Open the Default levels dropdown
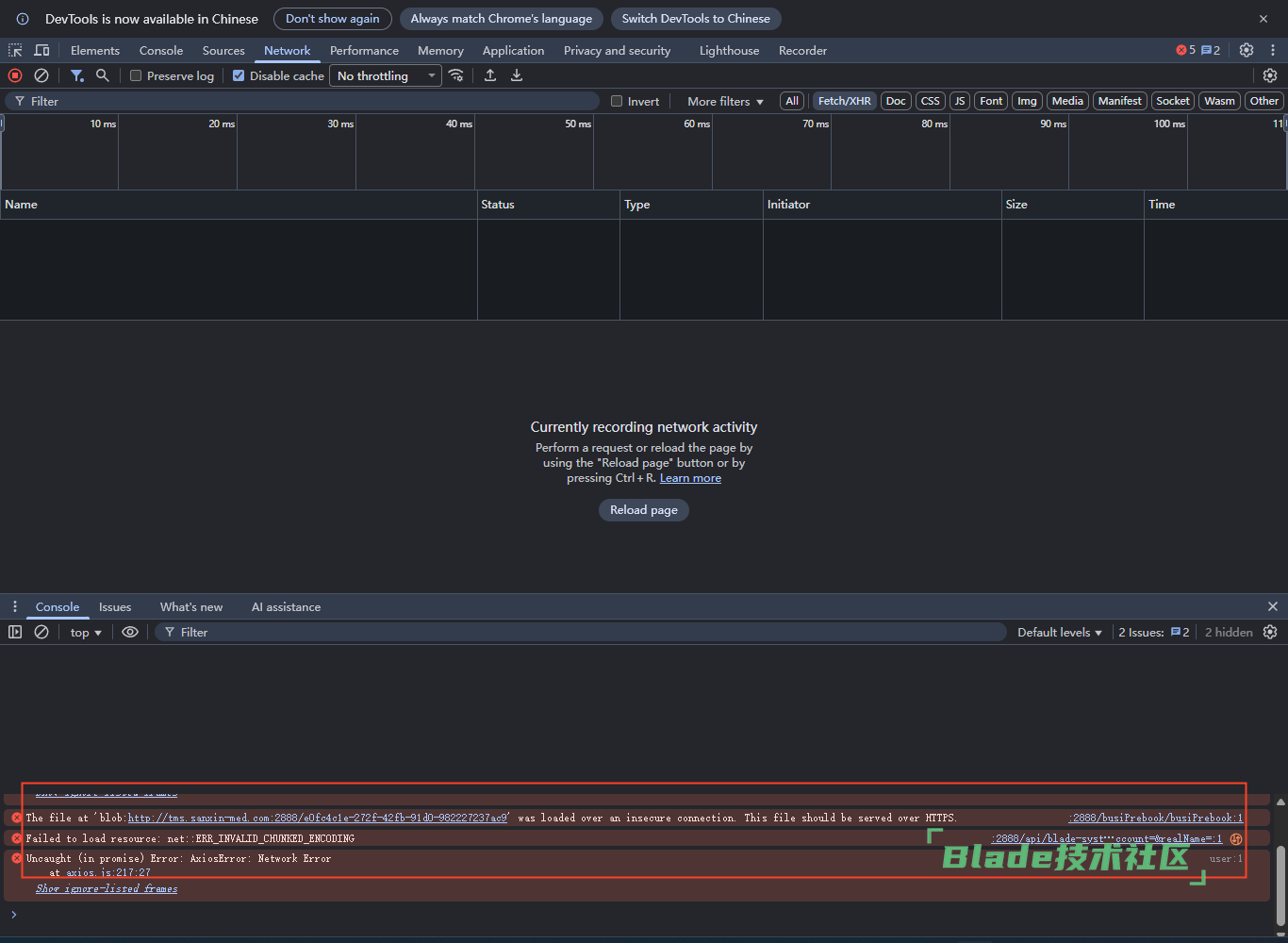The width and height of the screenshot is (1288, 943). tap(1059, 632)
